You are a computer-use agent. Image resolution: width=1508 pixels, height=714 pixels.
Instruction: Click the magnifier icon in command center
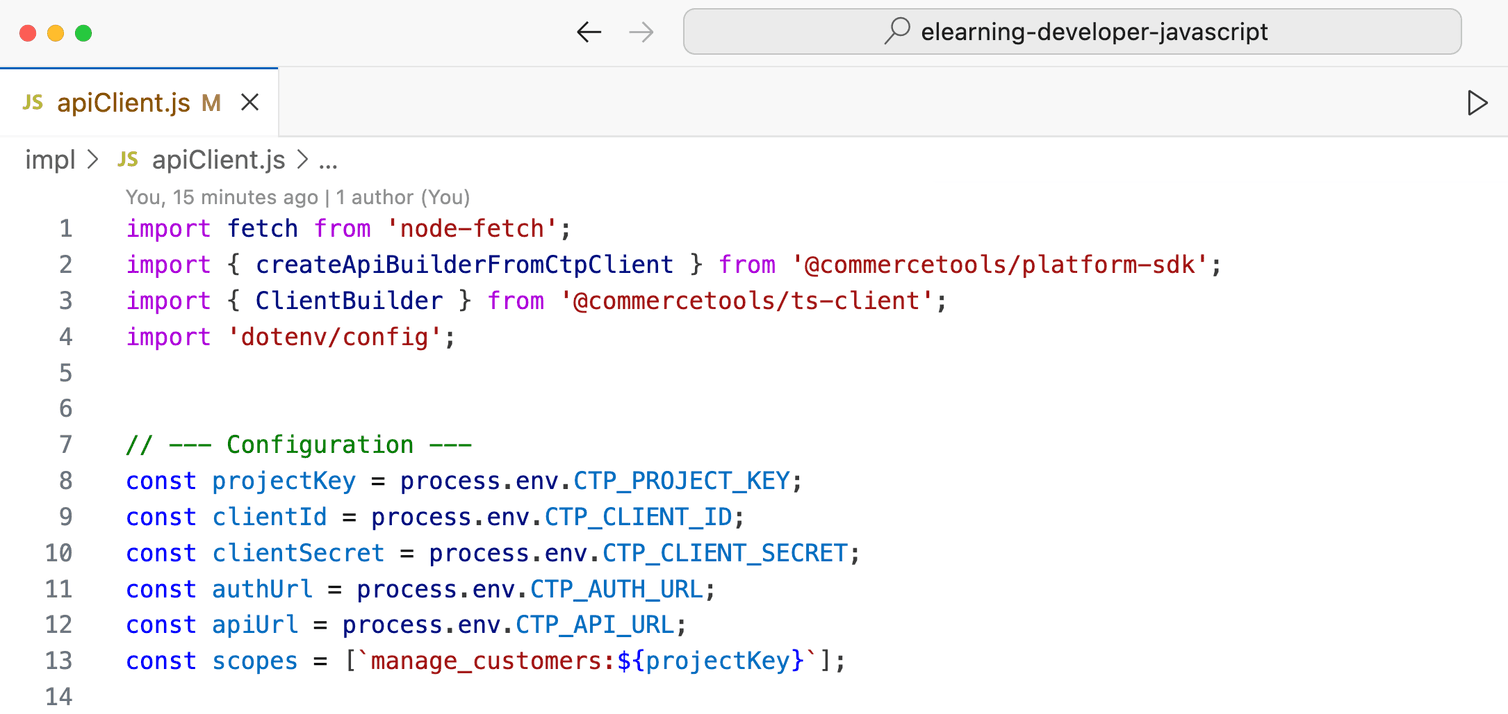point(897,31)
